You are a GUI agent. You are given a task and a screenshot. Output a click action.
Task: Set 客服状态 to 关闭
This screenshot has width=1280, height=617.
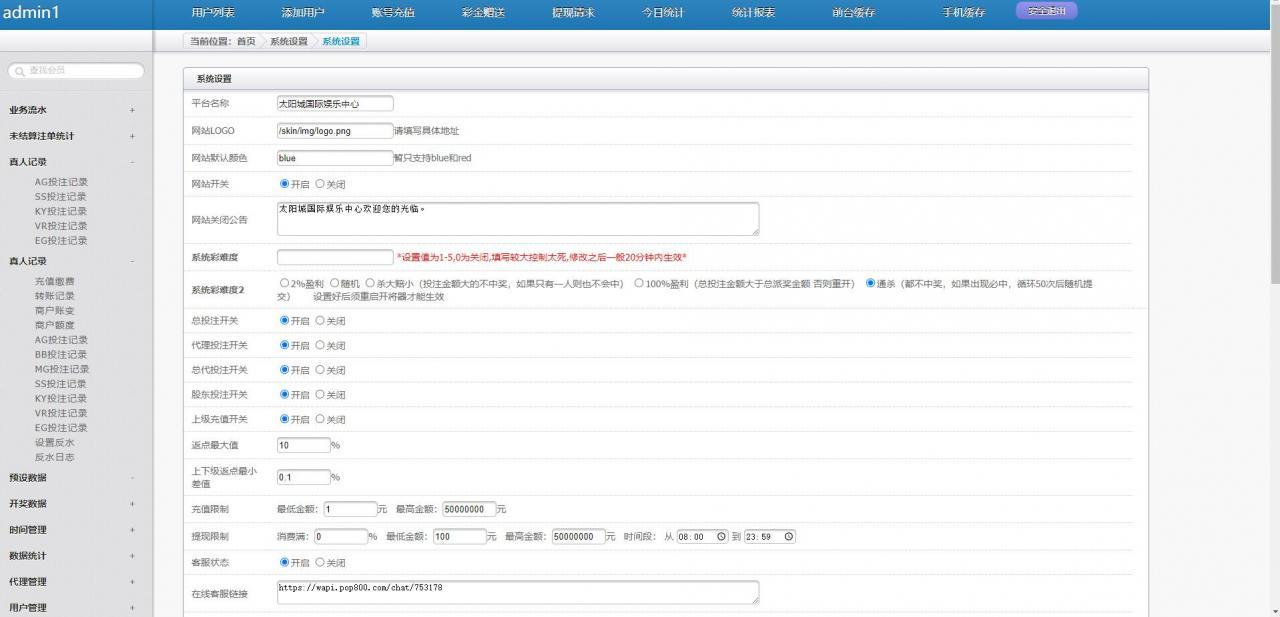click(320, 563)
